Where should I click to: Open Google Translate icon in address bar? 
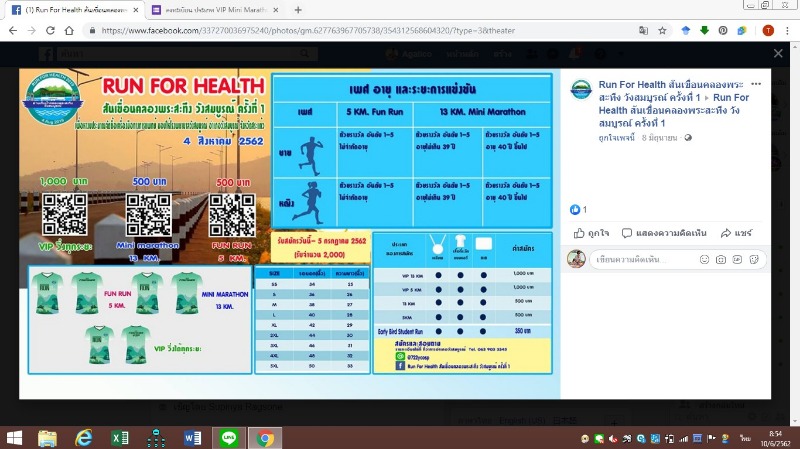[643, 31]
